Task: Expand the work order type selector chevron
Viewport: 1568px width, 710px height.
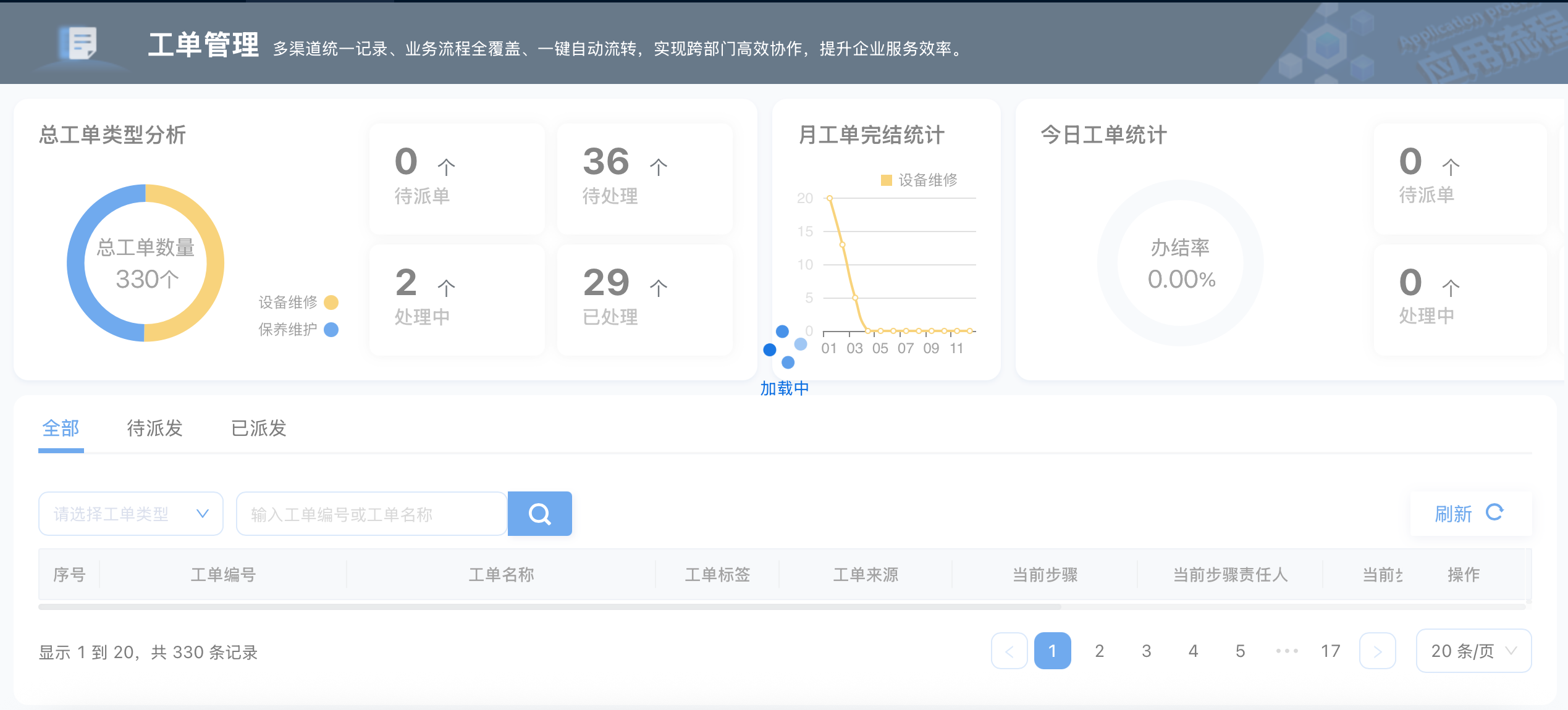Action: [x=204, y=513]
